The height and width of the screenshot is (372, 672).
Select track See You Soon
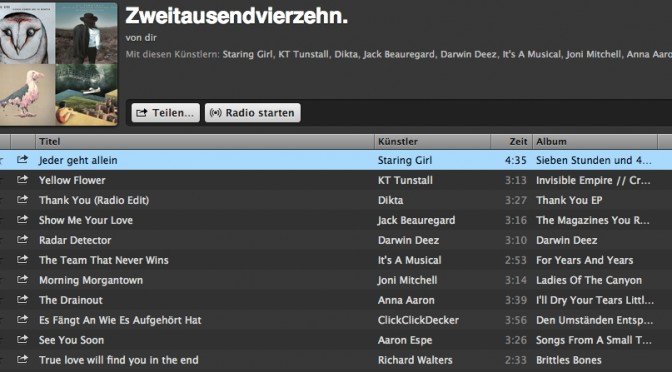click(x=71, y=340)
